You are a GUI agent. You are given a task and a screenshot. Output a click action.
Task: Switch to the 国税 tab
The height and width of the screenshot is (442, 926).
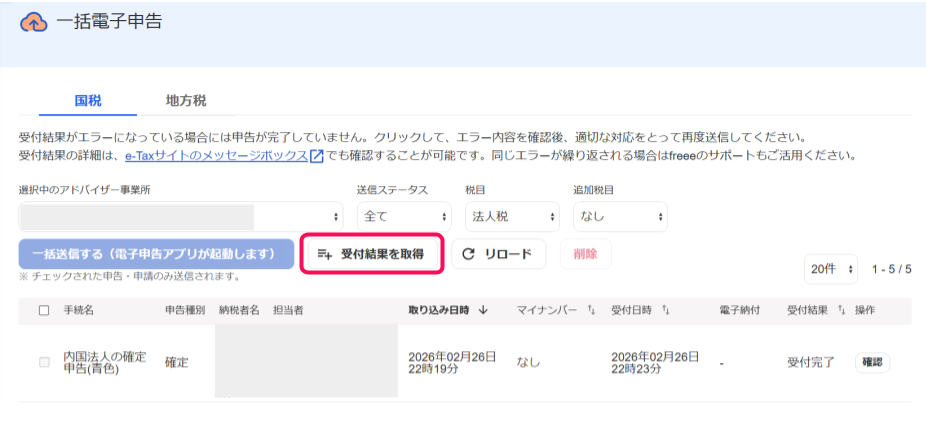pos(88,100)
